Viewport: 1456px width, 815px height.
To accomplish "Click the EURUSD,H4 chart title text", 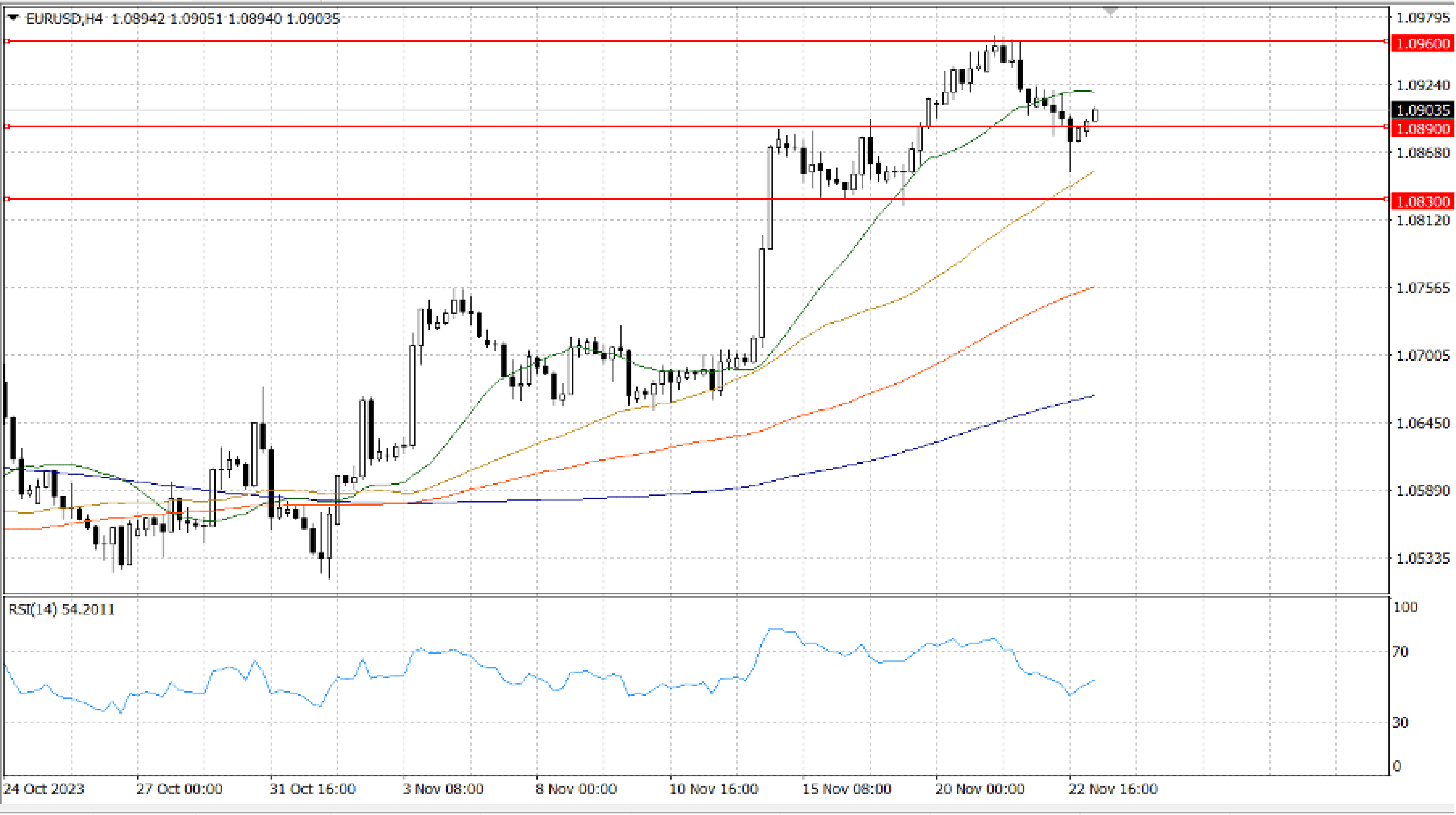I will [64, 19].
